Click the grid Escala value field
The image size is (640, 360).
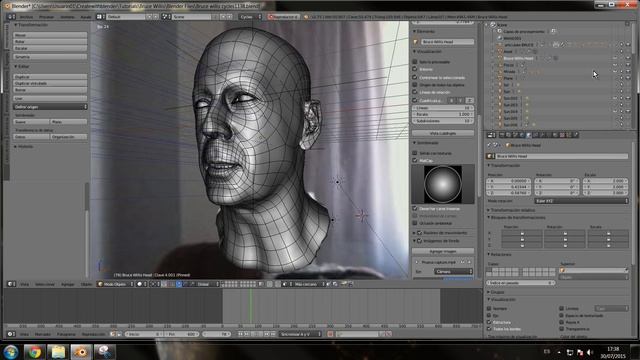443,114
